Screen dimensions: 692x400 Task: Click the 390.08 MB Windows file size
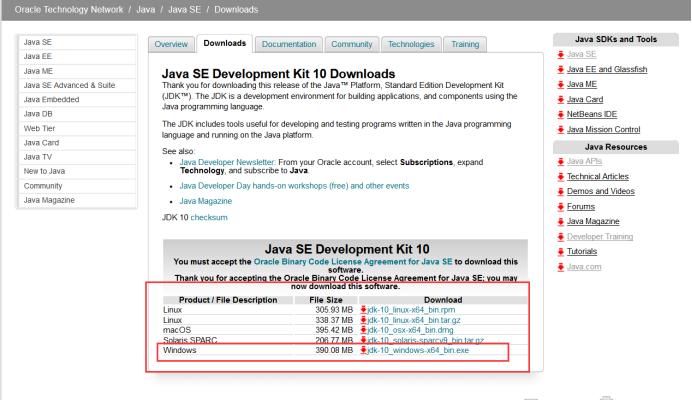coord(334,350)
